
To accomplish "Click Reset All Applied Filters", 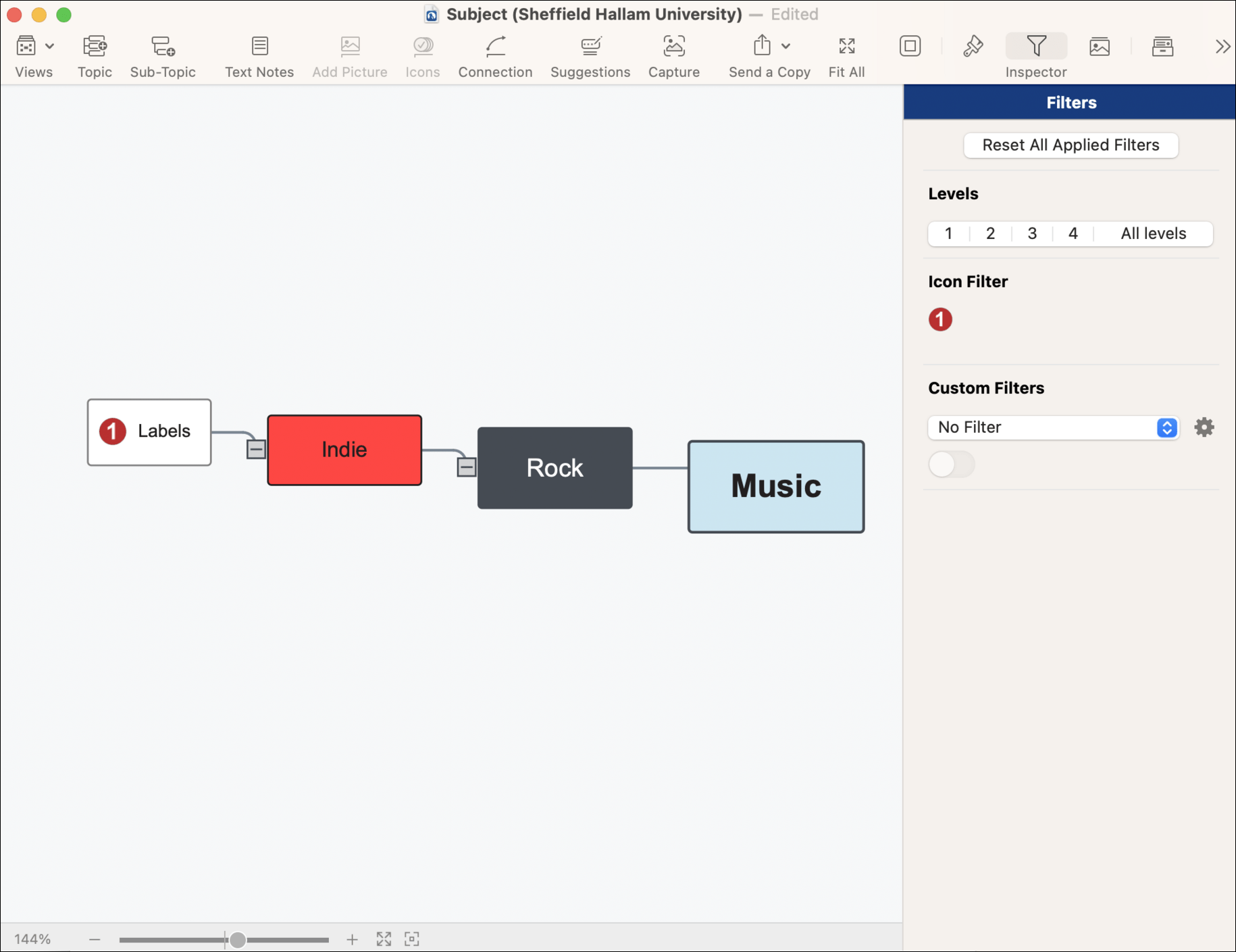I will (x=1070, y=145).
